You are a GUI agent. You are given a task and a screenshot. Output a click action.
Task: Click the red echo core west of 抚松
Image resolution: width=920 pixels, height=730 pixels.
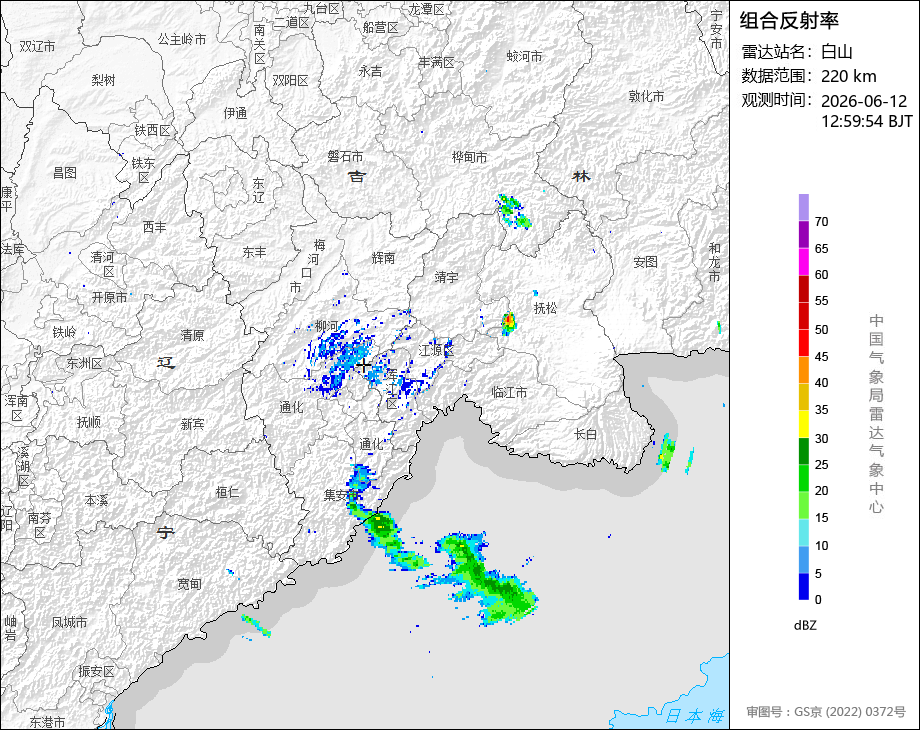(509, 322)
